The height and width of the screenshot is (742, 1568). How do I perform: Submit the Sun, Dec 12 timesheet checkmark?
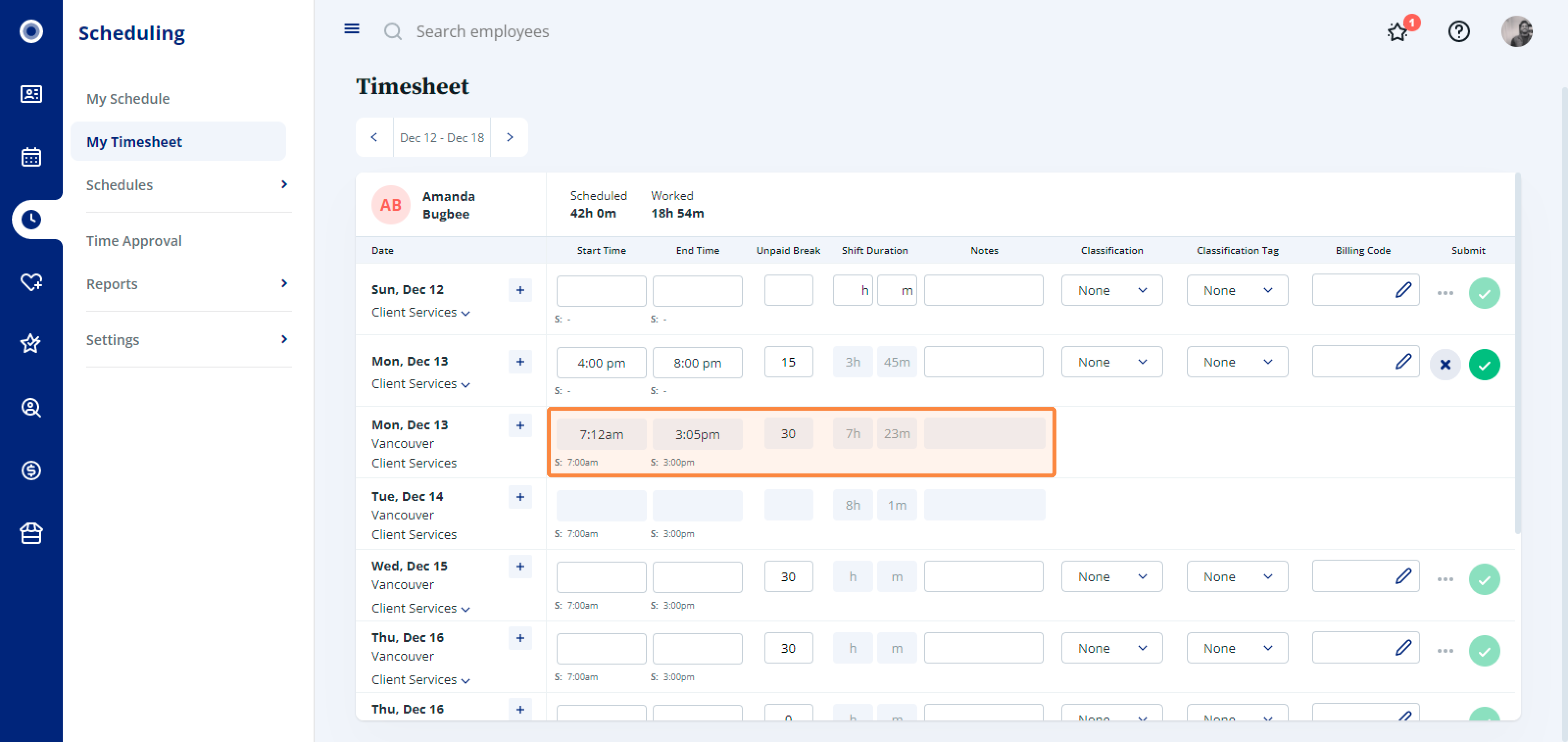1484,294
